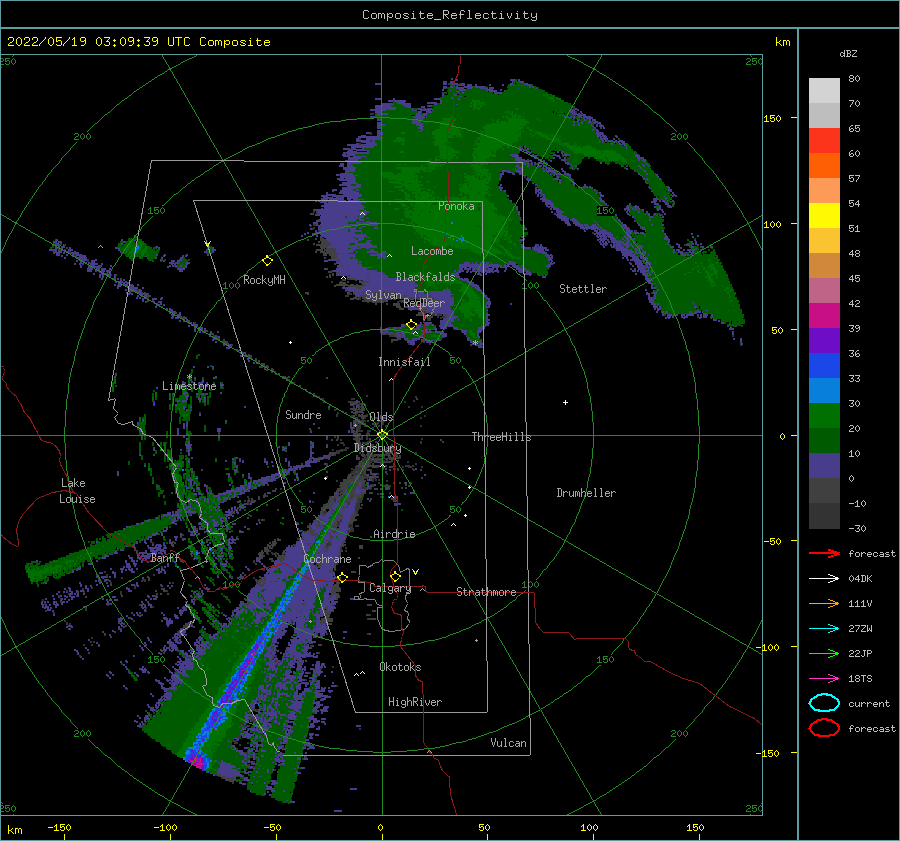Image resolution: width=900 pixels, height=841 pixels.
Task: Click the Calgary city label
Action: (x=390, y=588)
